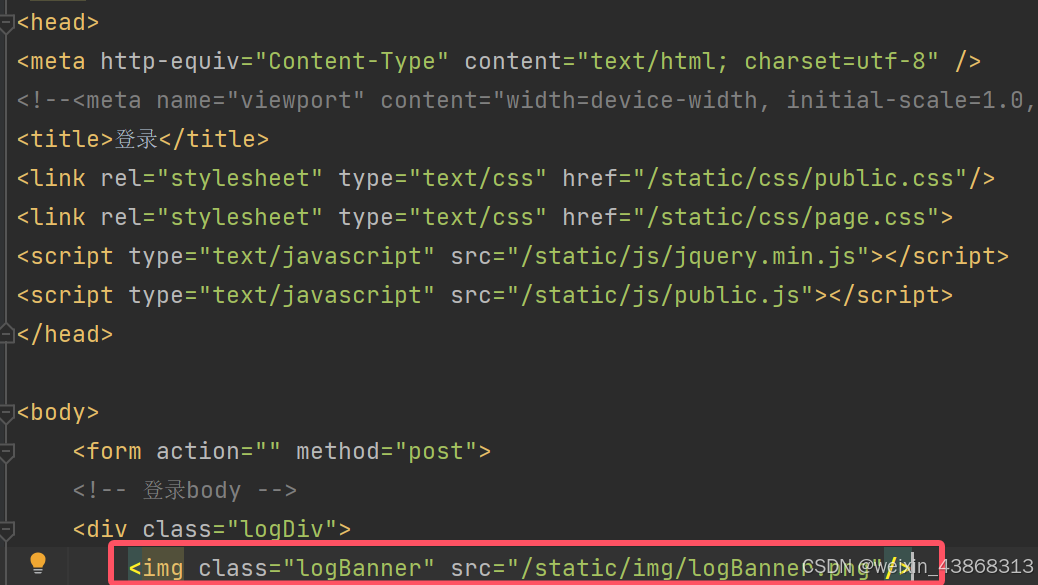Collapse the <head> opening tag fold marker
The height and width of the screenshot is (585, 1038).
click(x=7, y=24)
